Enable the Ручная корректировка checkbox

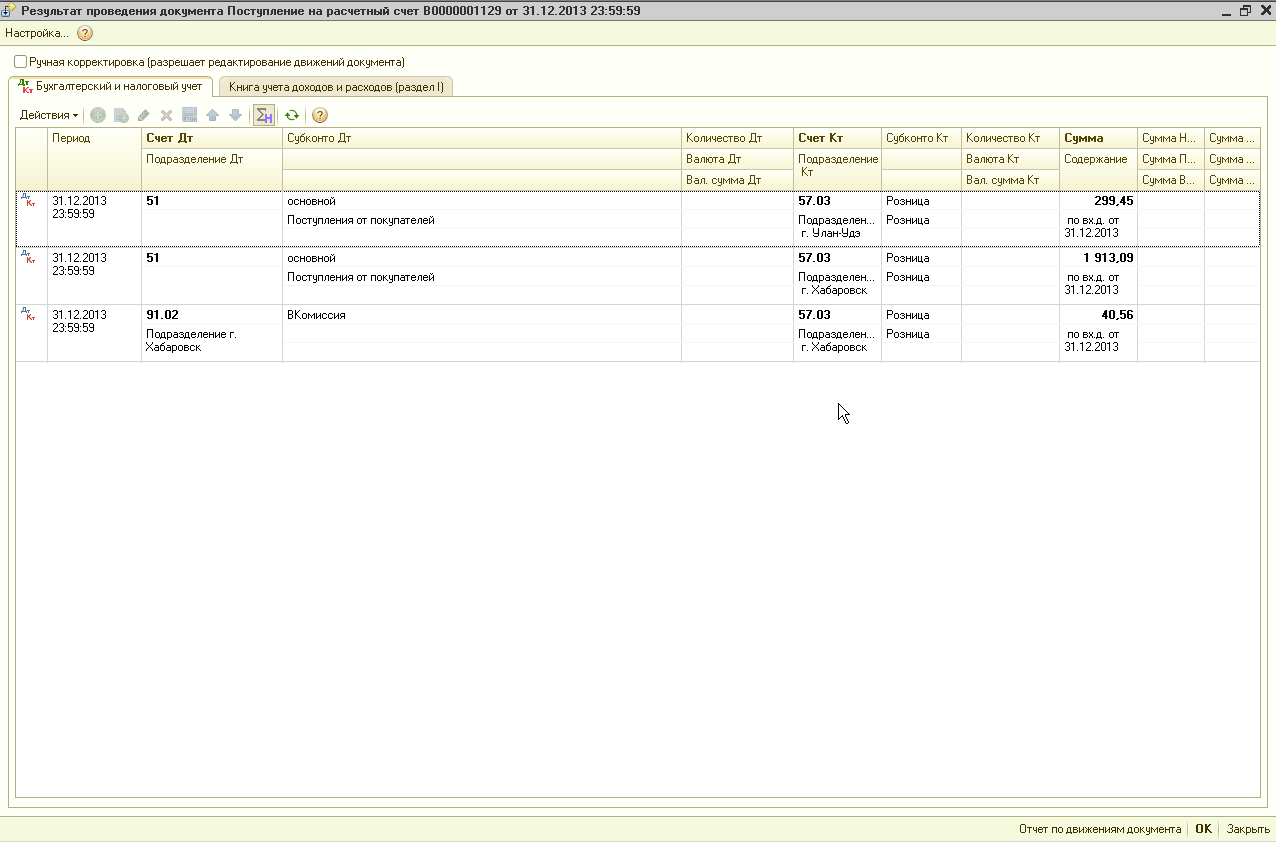click(21, 62)
